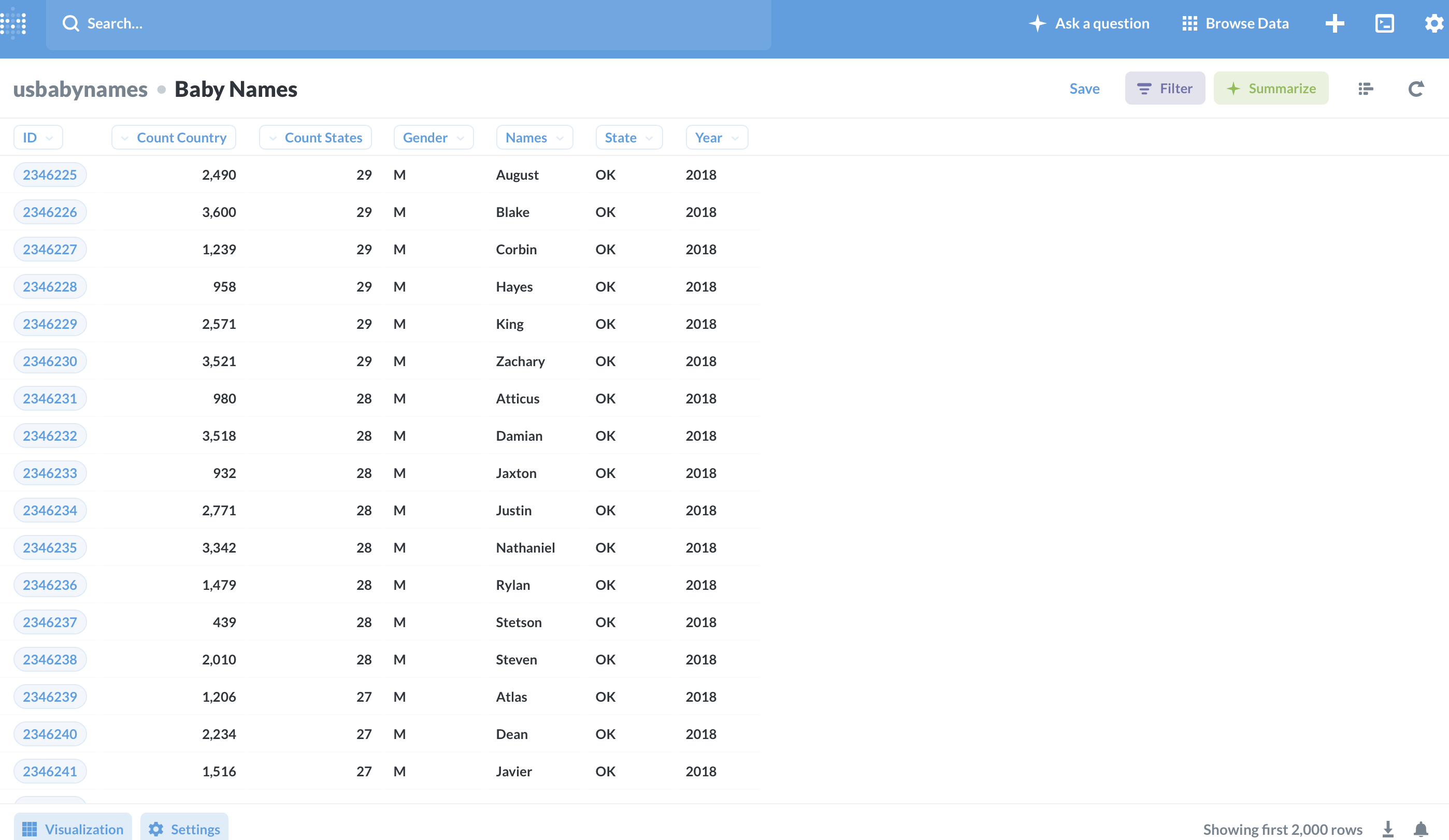Open the notebook editor list icon
The height and width of the screenshot is (840, 1449).
1366,89
